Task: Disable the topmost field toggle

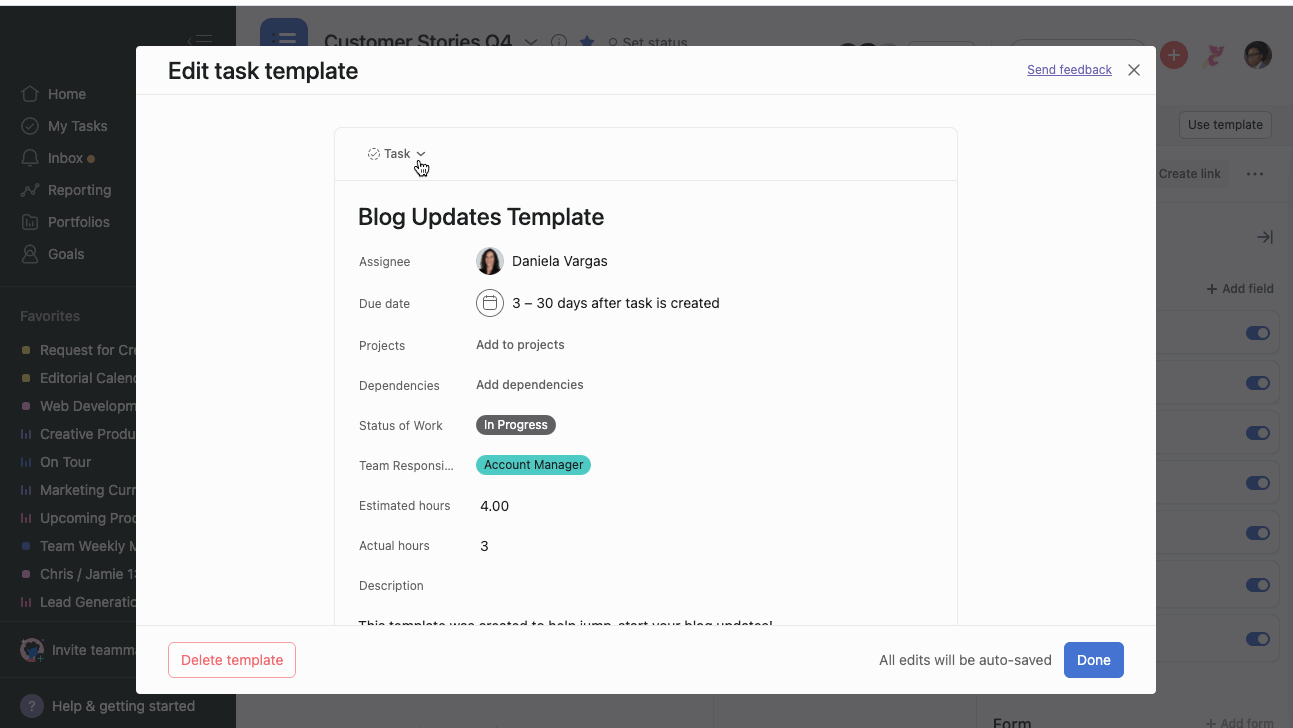Action: tap(1257, 331)
